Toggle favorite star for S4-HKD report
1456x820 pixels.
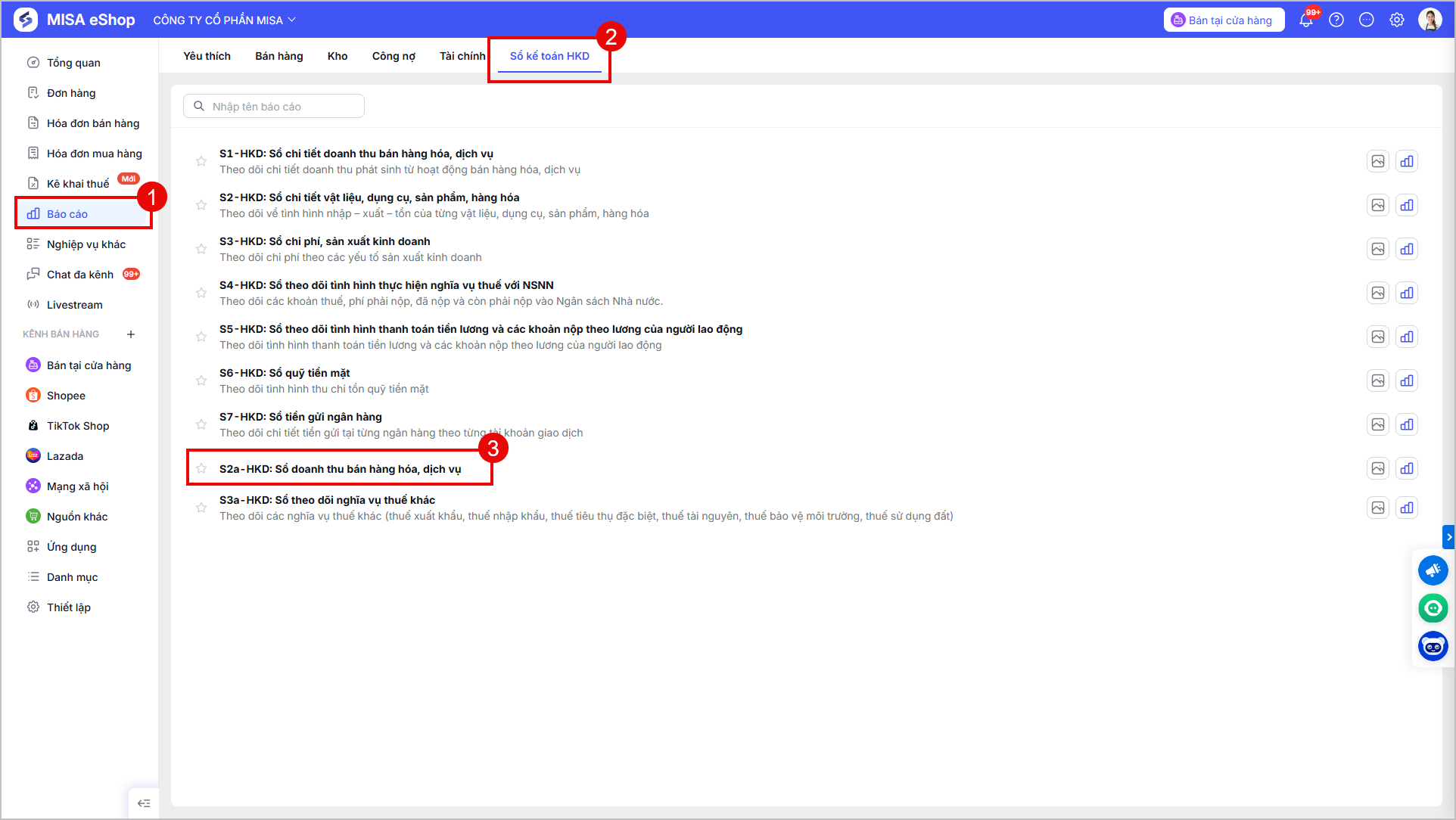(201, 293)
